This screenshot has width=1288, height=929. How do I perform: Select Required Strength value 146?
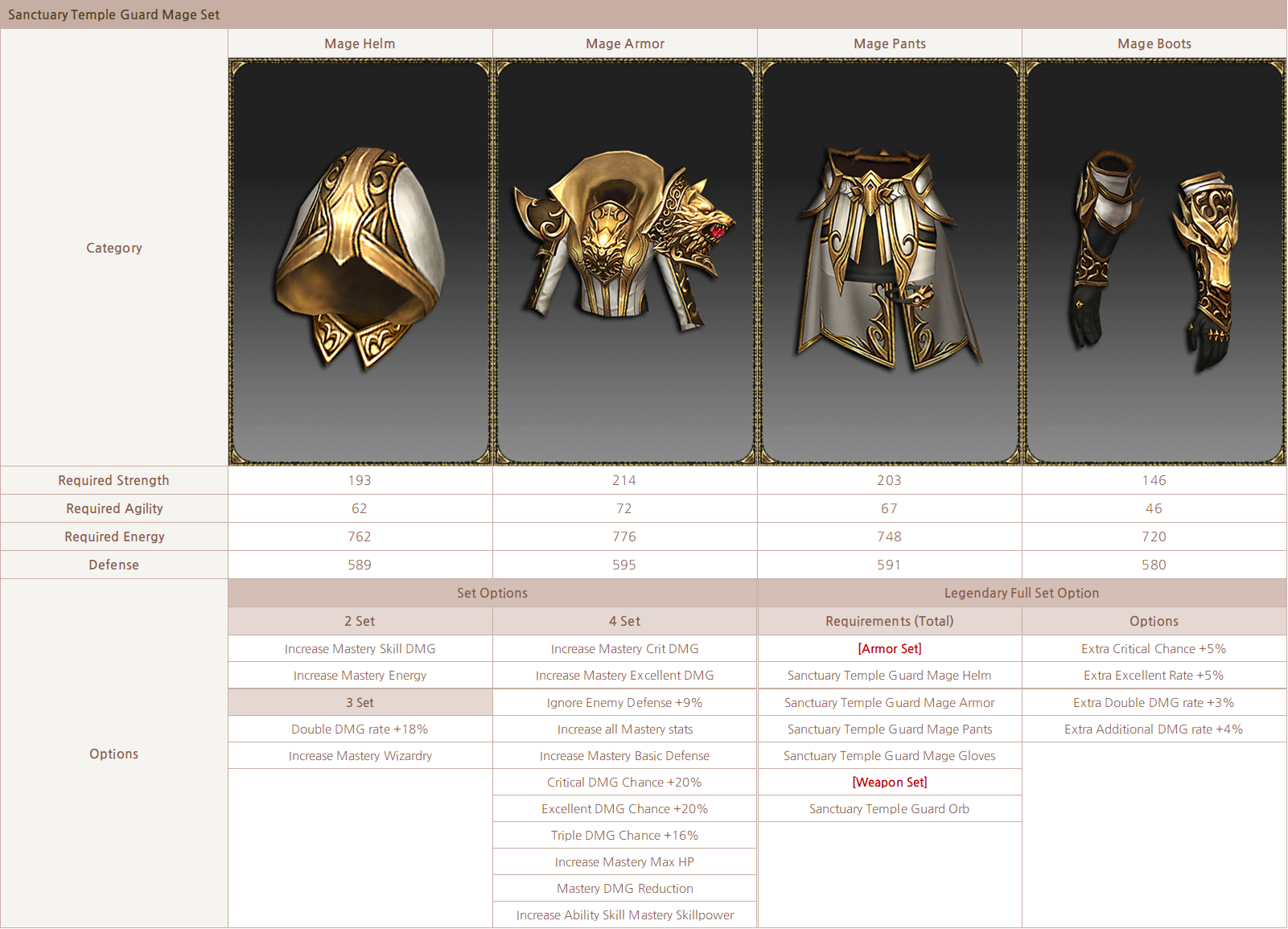[1154, 480]
